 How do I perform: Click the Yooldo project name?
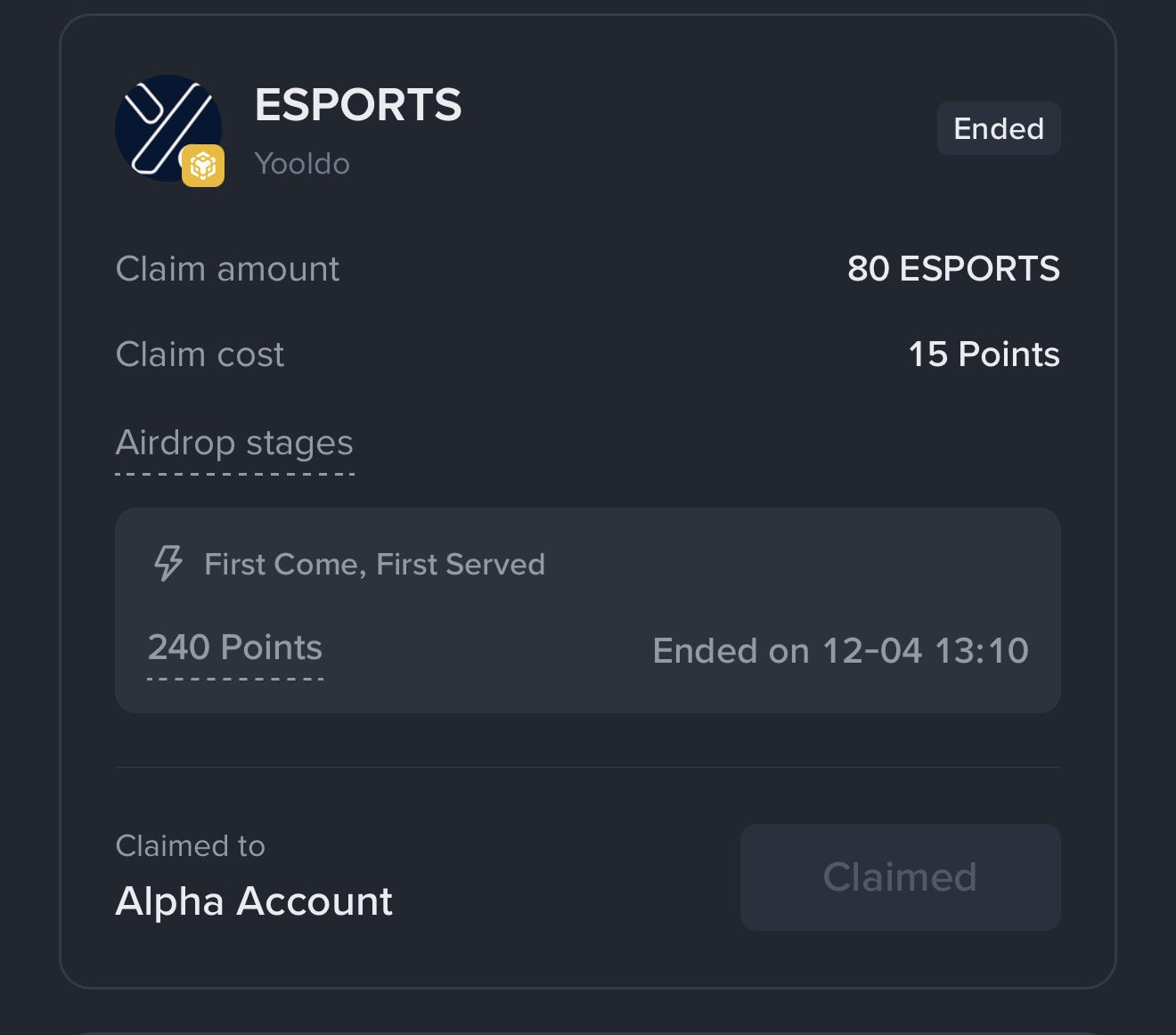[302, 164]
